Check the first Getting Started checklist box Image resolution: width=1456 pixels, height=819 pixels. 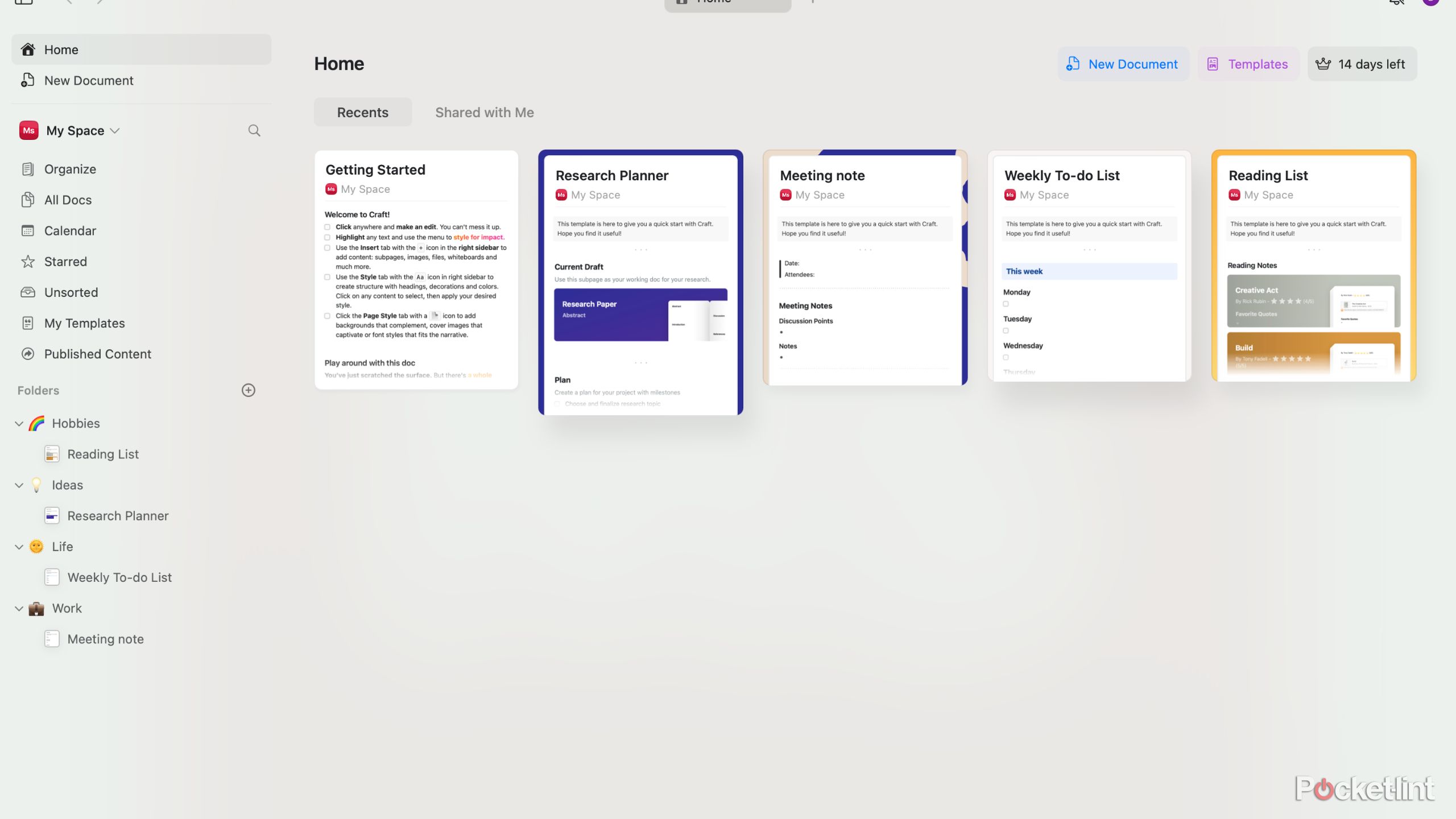(x=328, y=227)
